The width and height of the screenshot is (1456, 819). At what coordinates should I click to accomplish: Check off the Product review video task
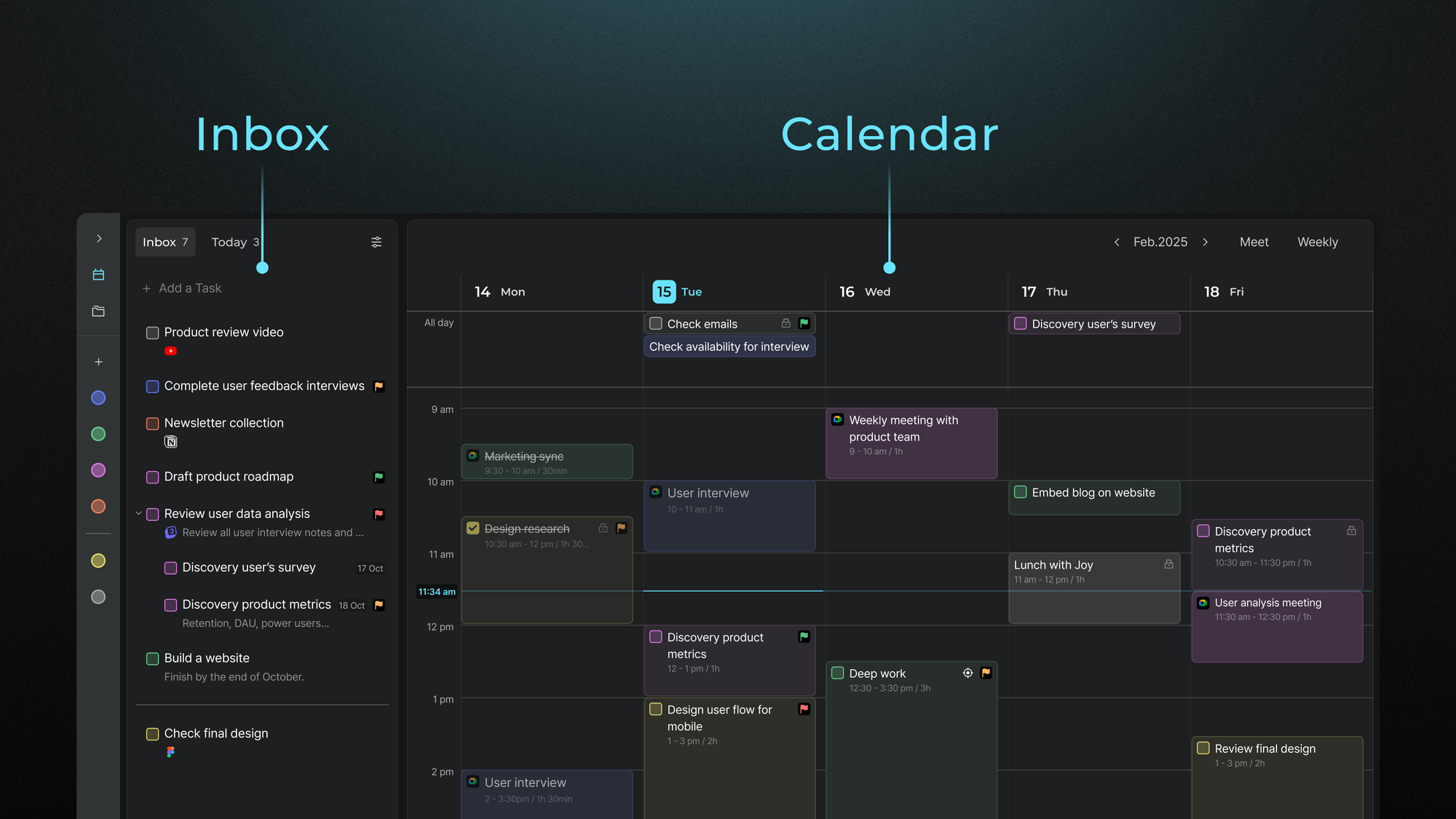153,333
